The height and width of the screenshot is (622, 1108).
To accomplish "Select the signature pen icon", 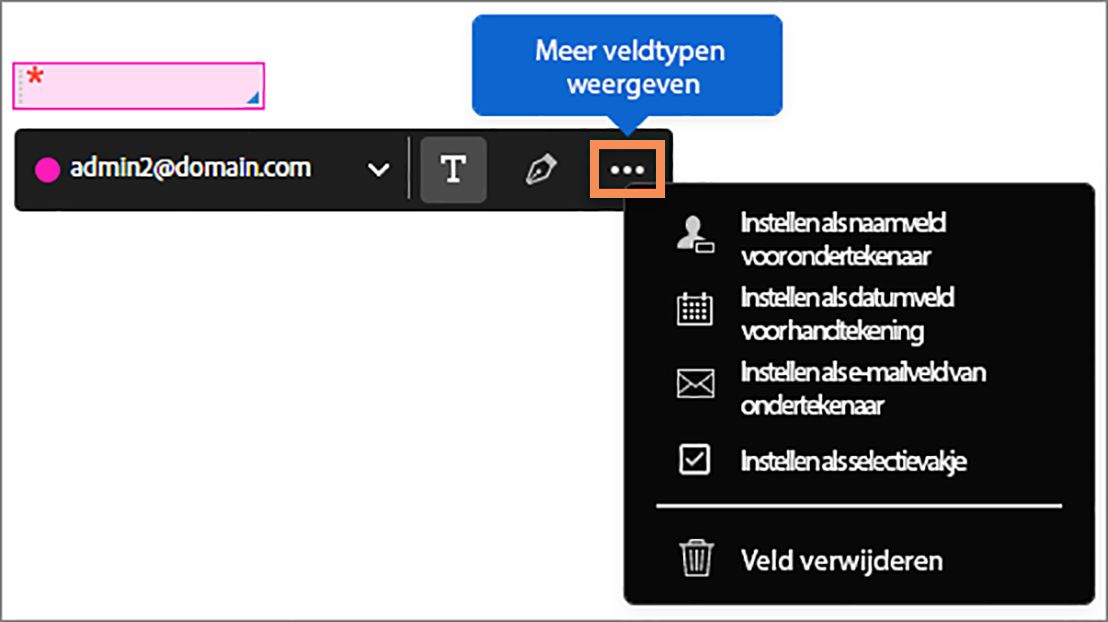I will (x=541, y=170).
